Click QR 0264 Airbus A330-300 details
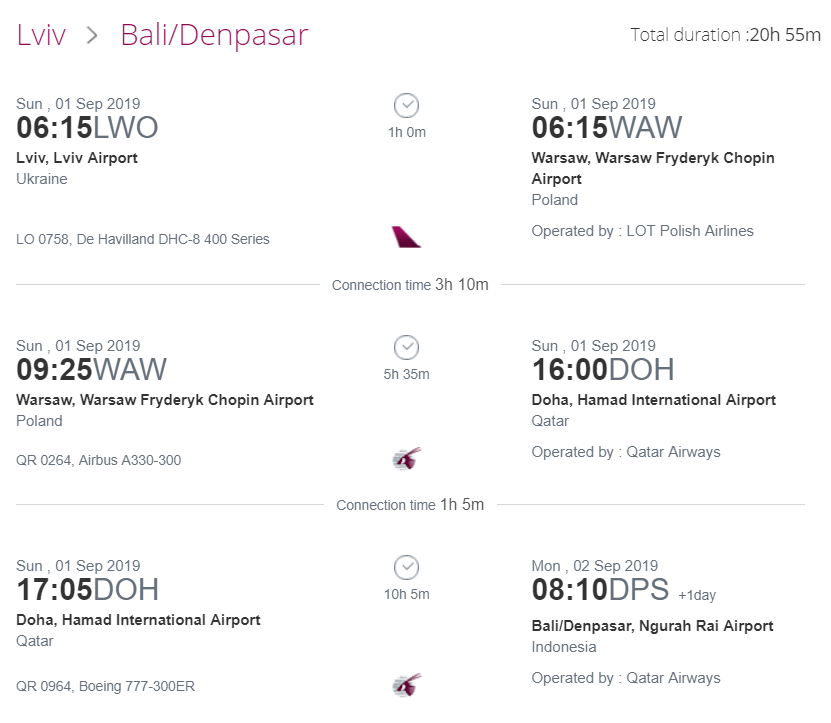This screenshot has width=831, height=723. (99, 460)
